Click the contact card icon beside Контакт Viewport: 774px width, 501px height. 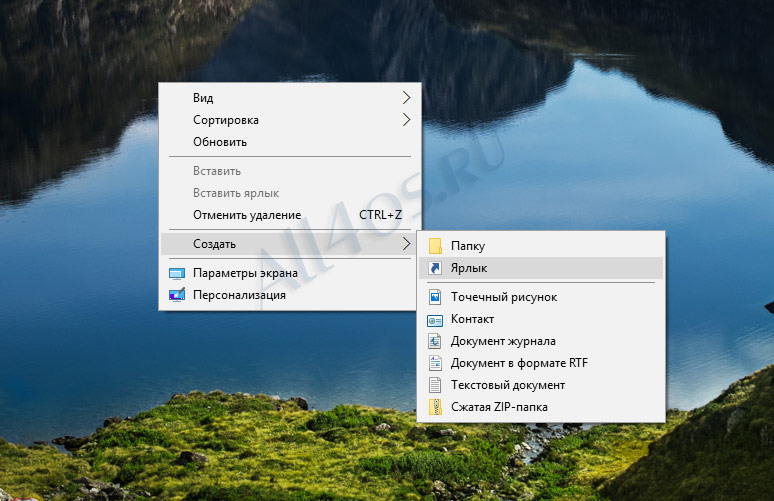click(x=435, y=321)
